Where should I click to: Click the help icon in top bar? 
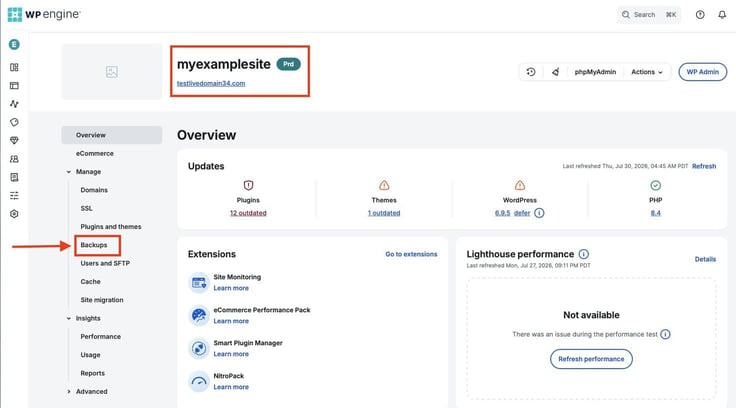click(700, 15)
